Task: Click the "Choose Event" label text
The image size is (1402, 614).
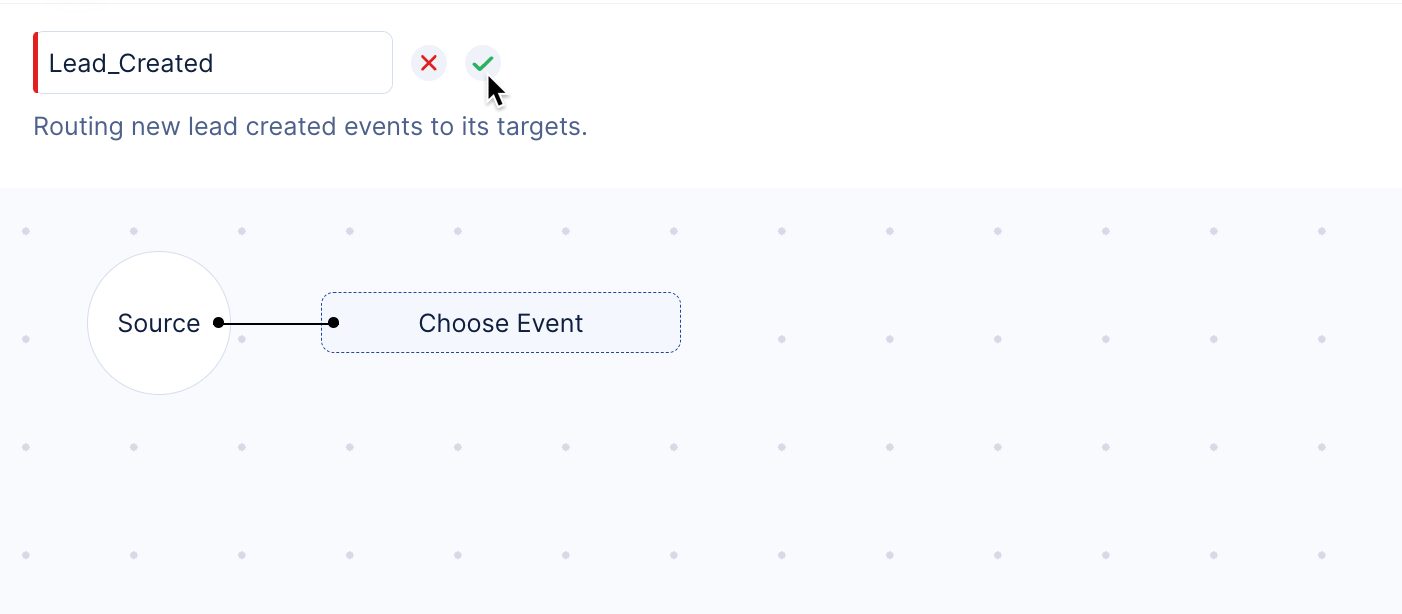Action: [500, 323]
